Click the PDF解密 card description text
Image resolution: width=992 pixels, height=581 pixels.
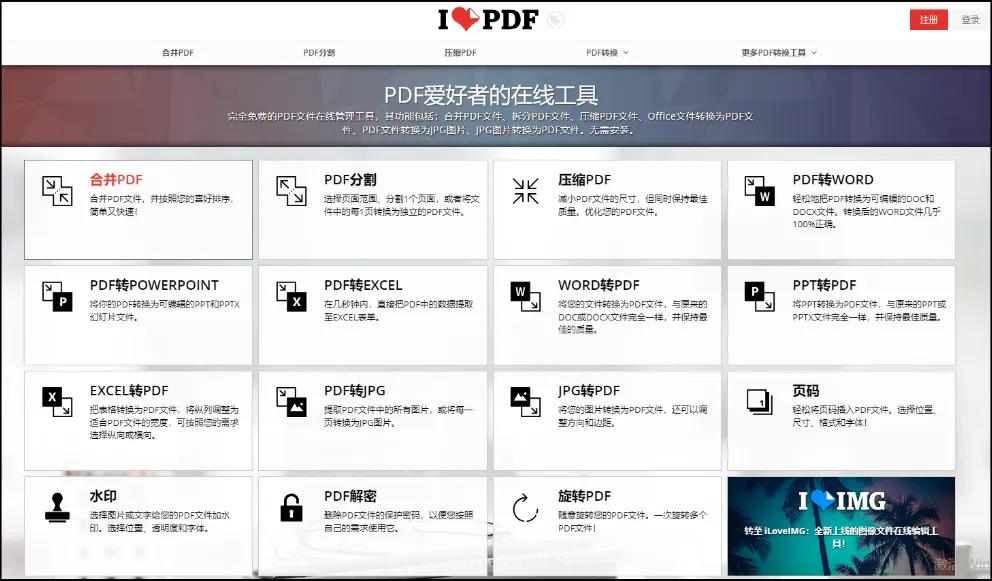coord(398,522)
